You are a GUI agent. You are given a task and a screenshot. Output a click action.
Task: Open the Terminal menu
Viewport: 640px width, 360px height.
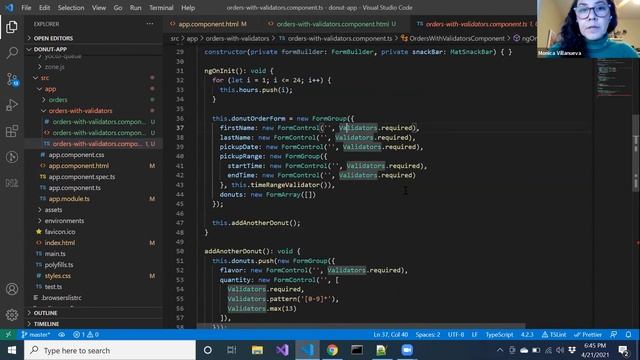161,8
